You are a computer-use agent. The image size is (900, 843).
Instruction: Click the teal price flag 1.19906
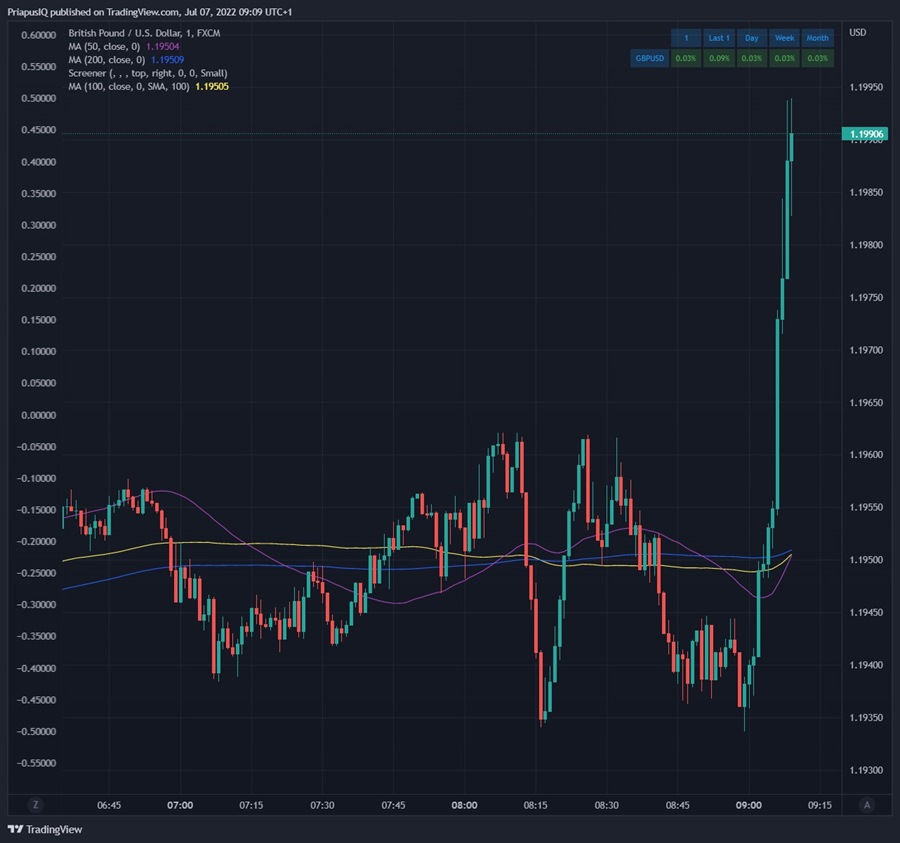tap(864, 134)
